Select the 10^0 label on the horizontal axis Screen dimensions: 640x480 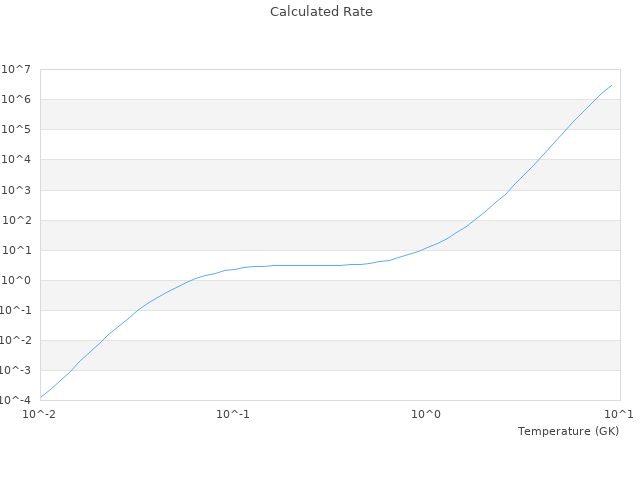(x=427, y=414)
